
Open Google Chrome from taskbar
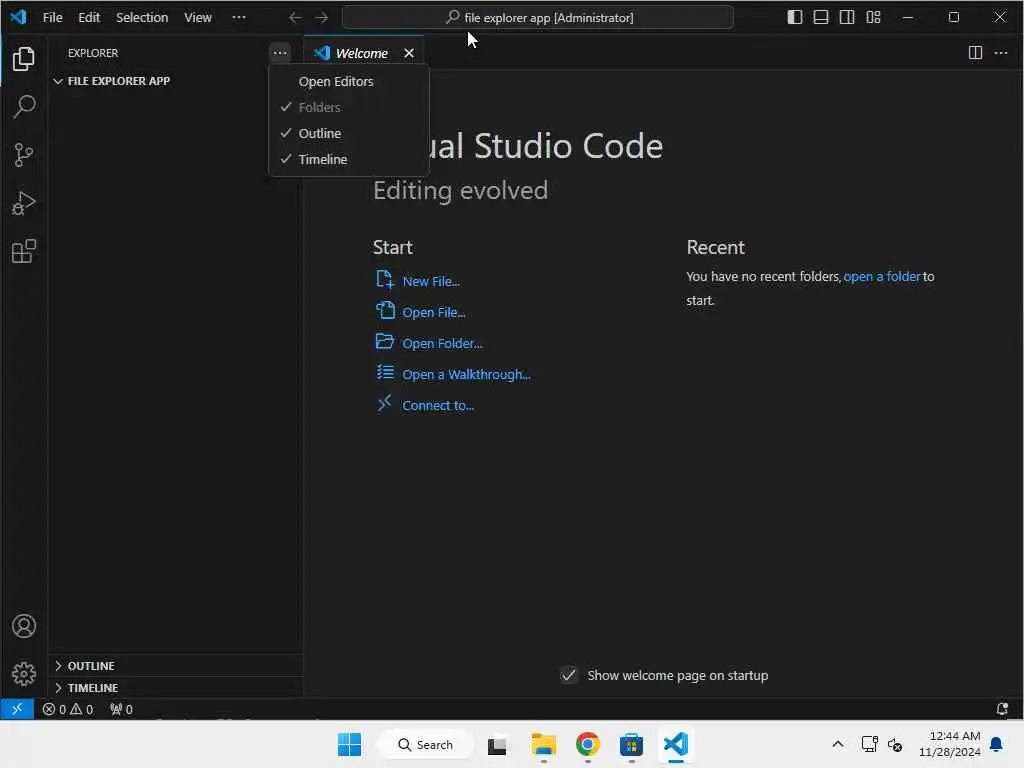click(x=588, y=744)
